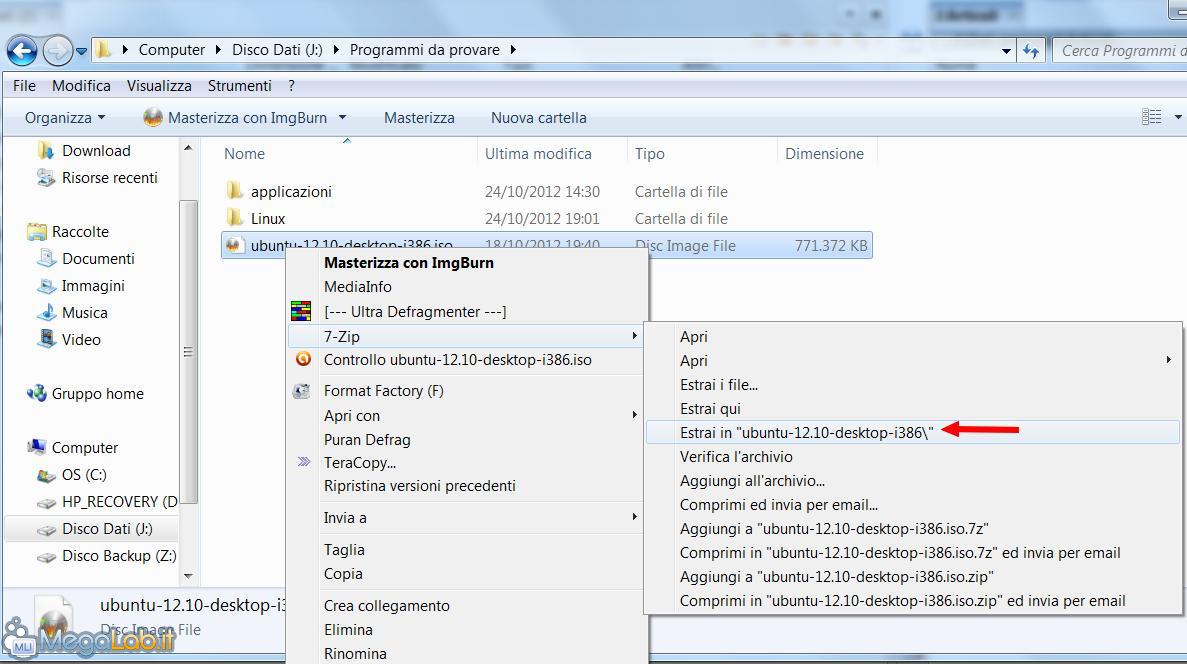Click the ubuntu ISO file icon
Screen dimensions: 1187x664
tap(235, 245)
